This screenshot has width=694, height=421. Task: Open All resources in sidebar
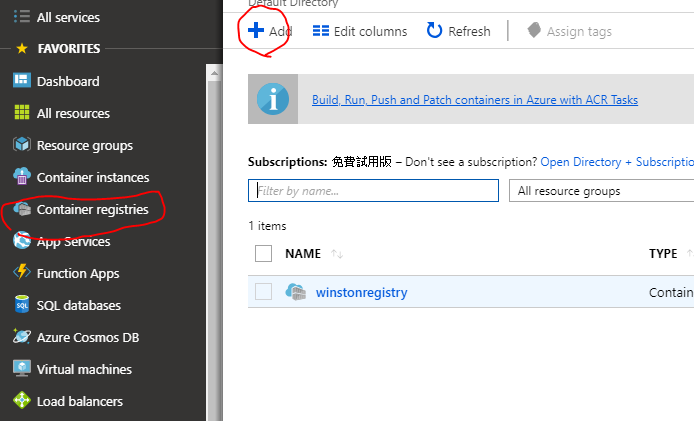tap(73, 113)
